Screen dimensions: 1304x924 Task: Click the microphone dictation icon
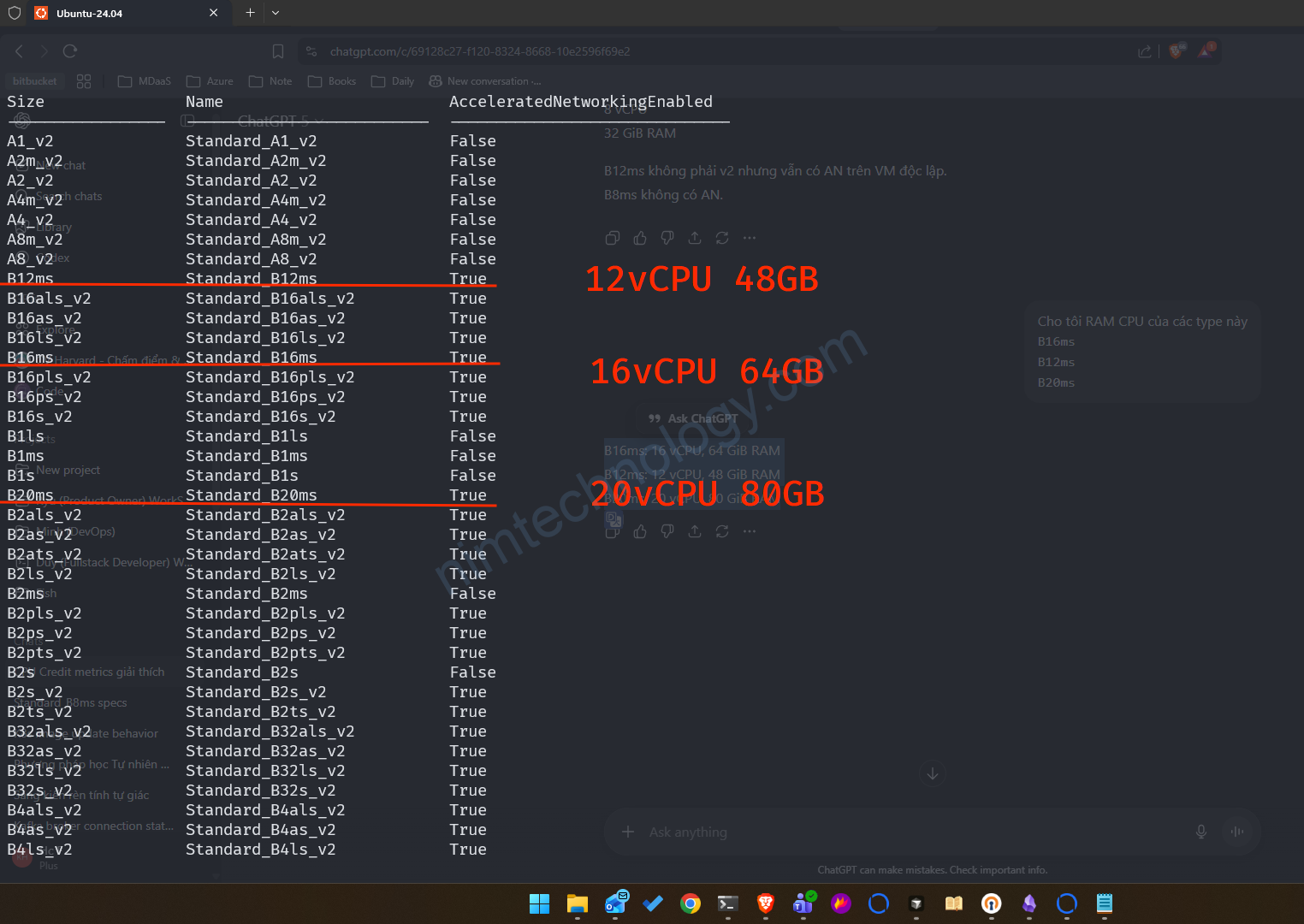point(1201,832)
